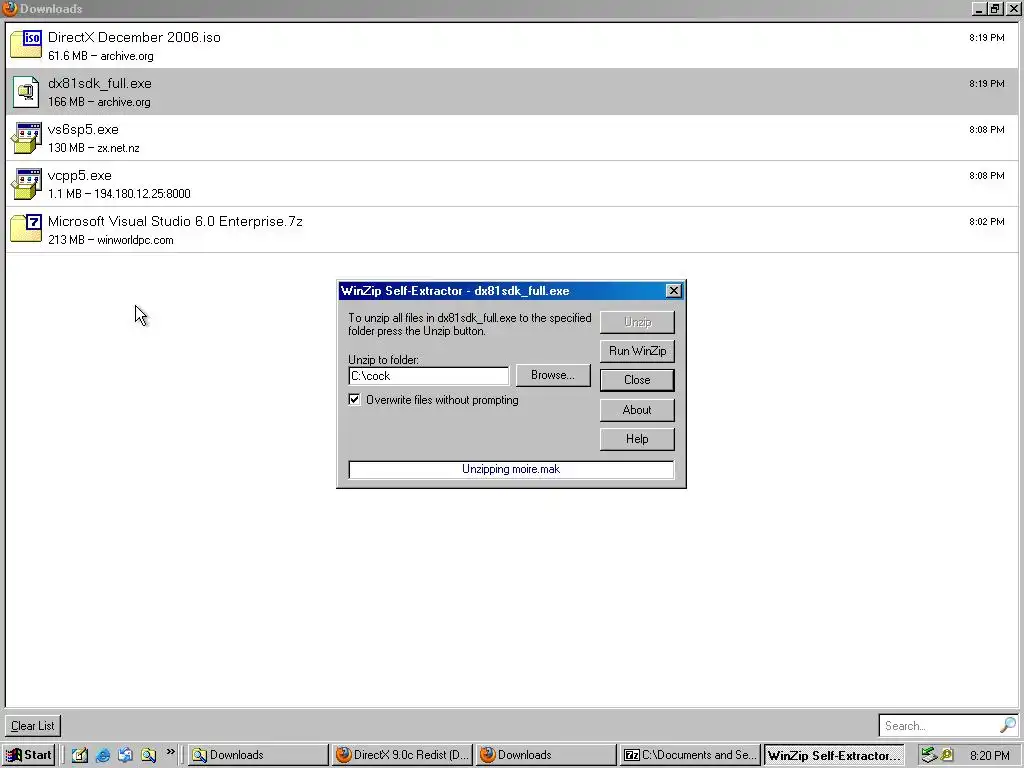Launch Internet Explorer from quick launch
Viewport: 1024px width, 768px height.
[103, 755]
